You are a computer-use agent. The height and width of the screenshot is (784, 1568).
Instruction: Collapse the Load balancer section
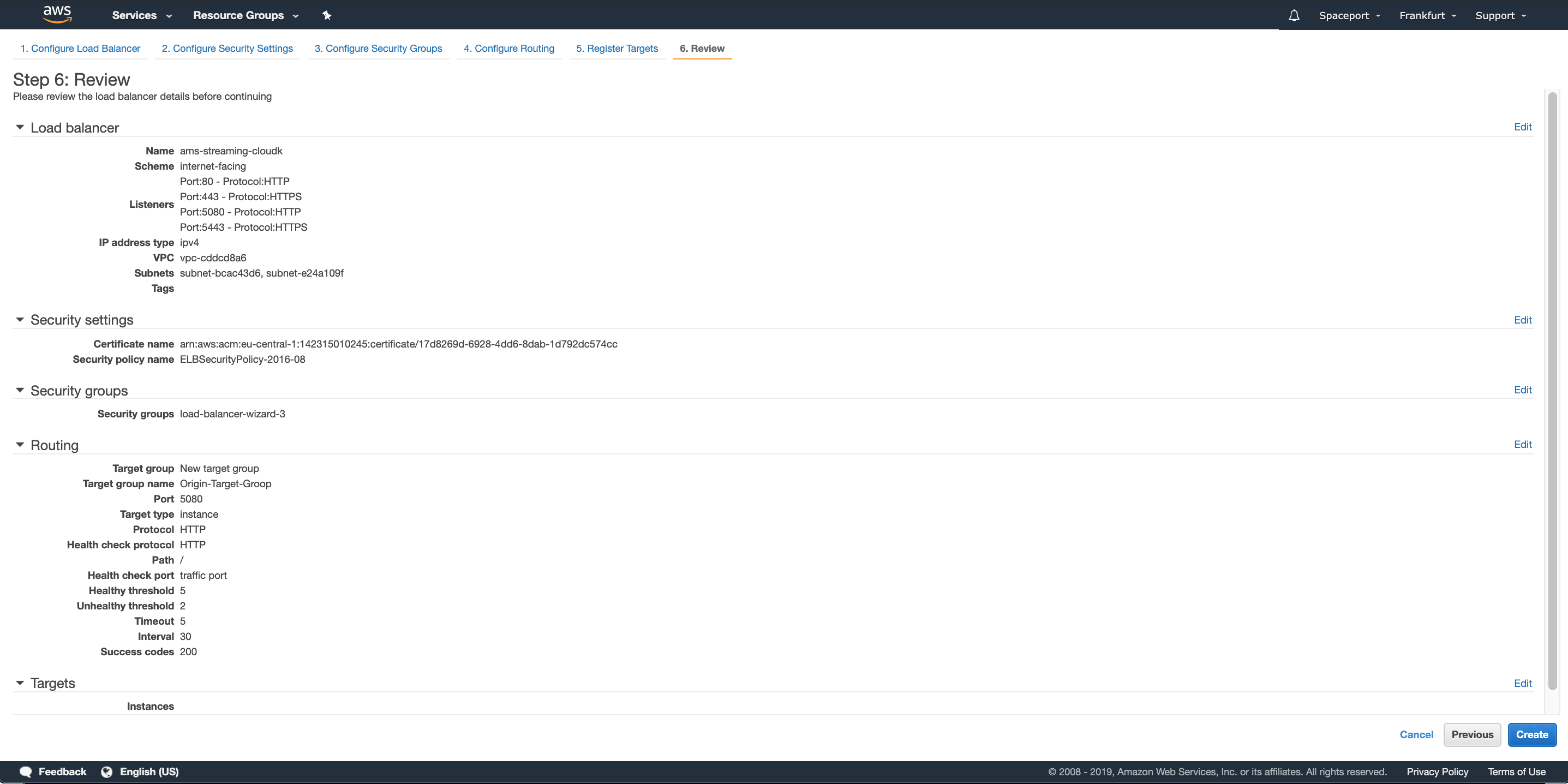click(20, 127)
